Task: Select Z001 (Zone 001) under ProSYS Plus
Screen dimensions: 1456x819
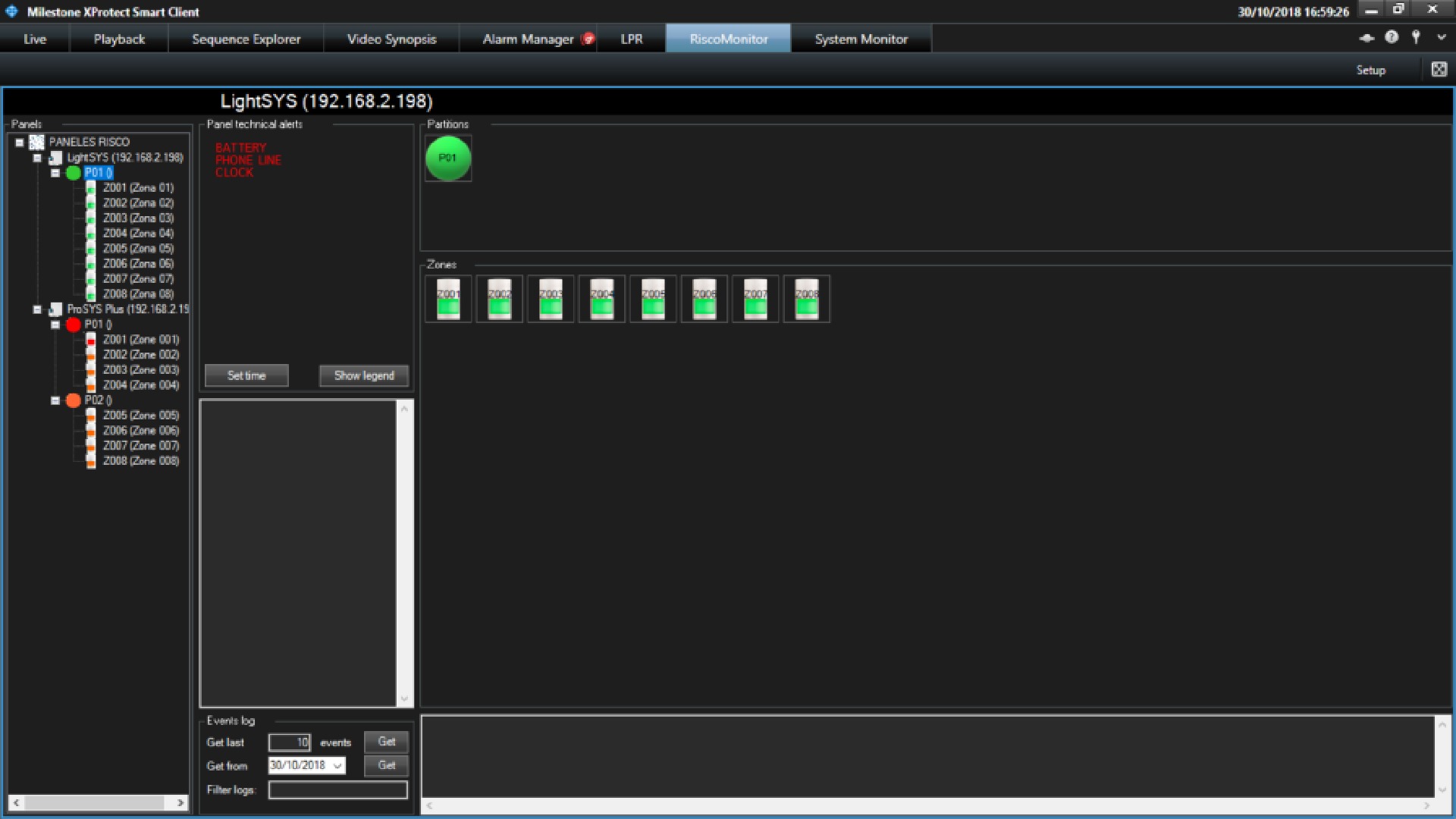Action: pyautogui.click(x=141, y=340)
